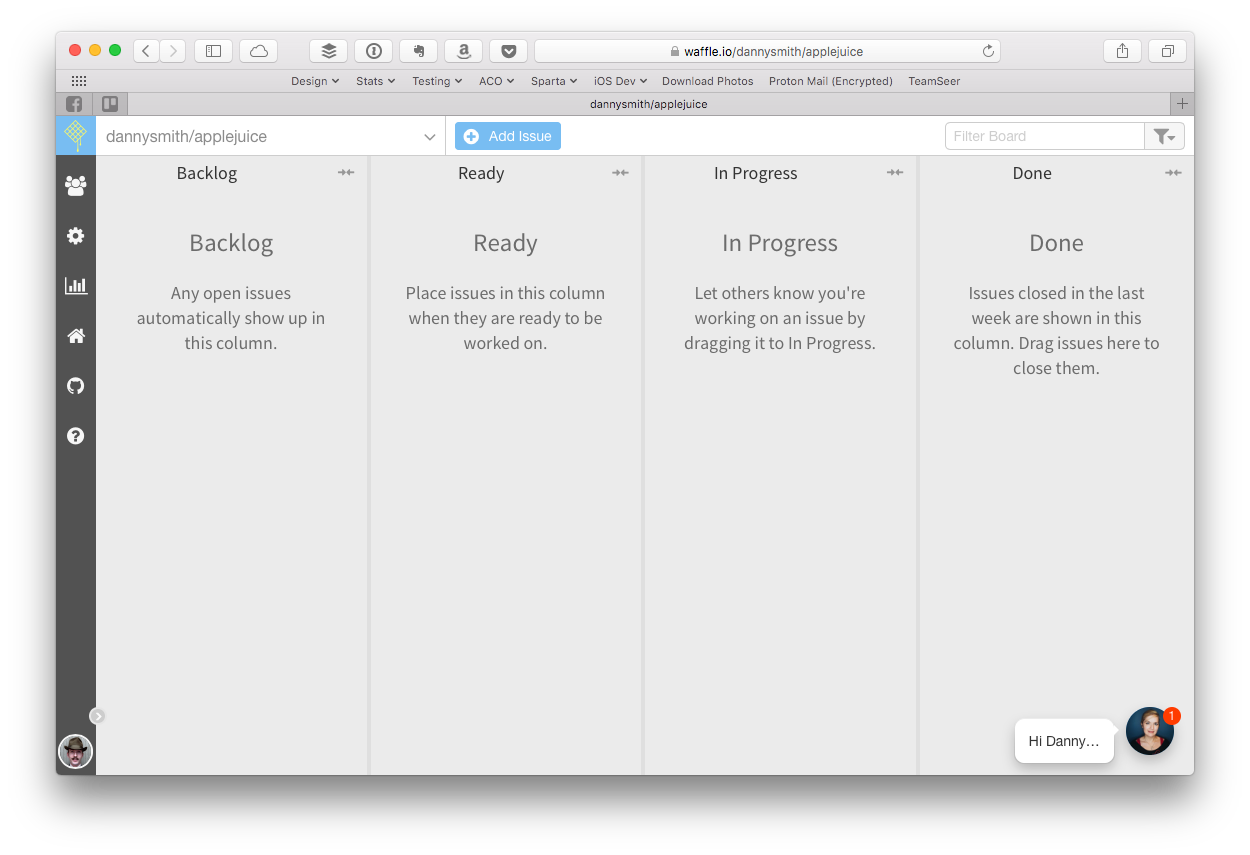Screen dimensions: 1250x855
Task: Switch to the Trello pinned tab
Action: click(x=110, y=104)
